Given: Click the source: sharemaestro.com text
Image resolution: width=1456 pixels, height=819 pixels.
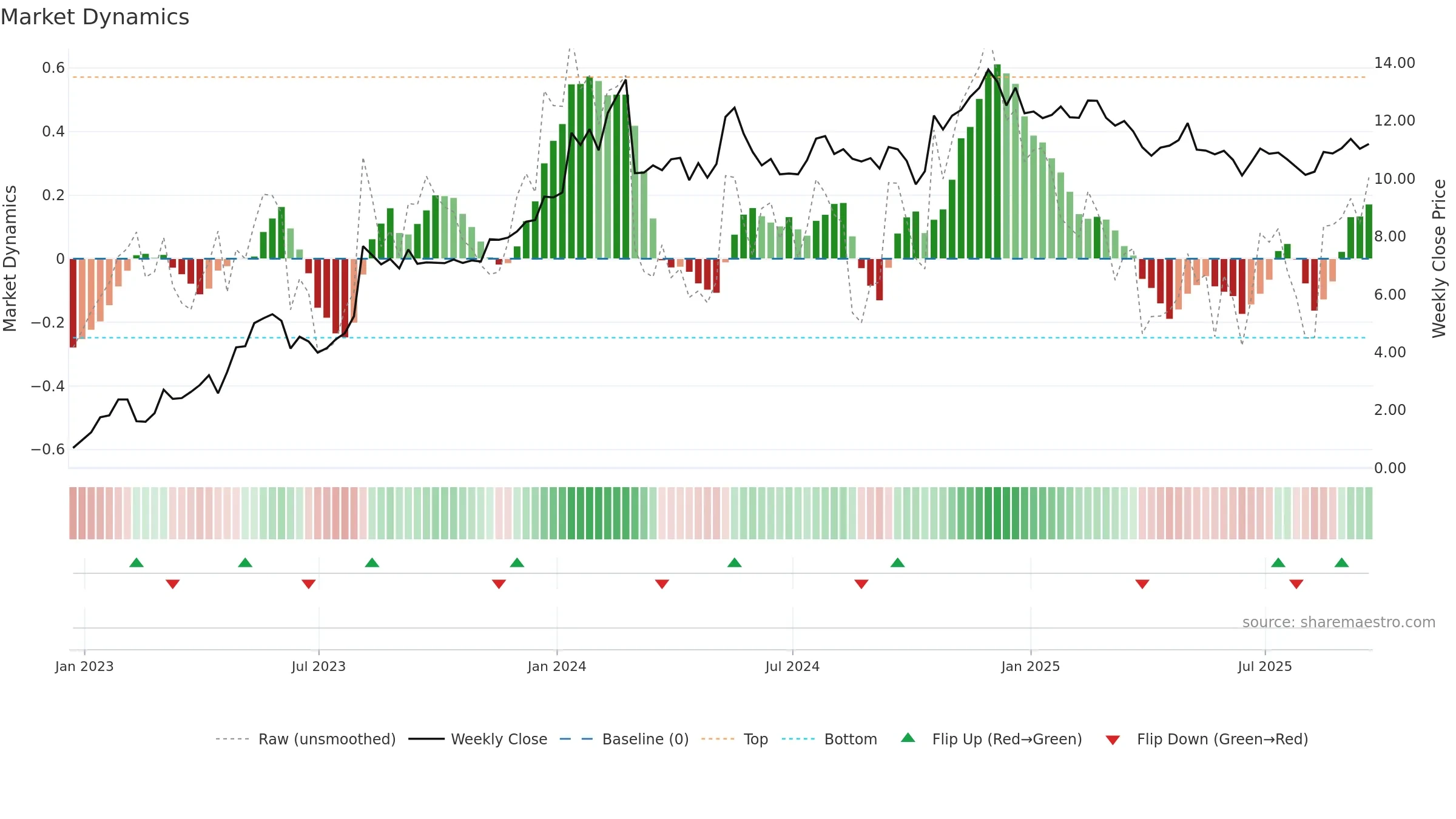Looking at the screenshot, I should pyautogui.click(x=1339, y=622).
